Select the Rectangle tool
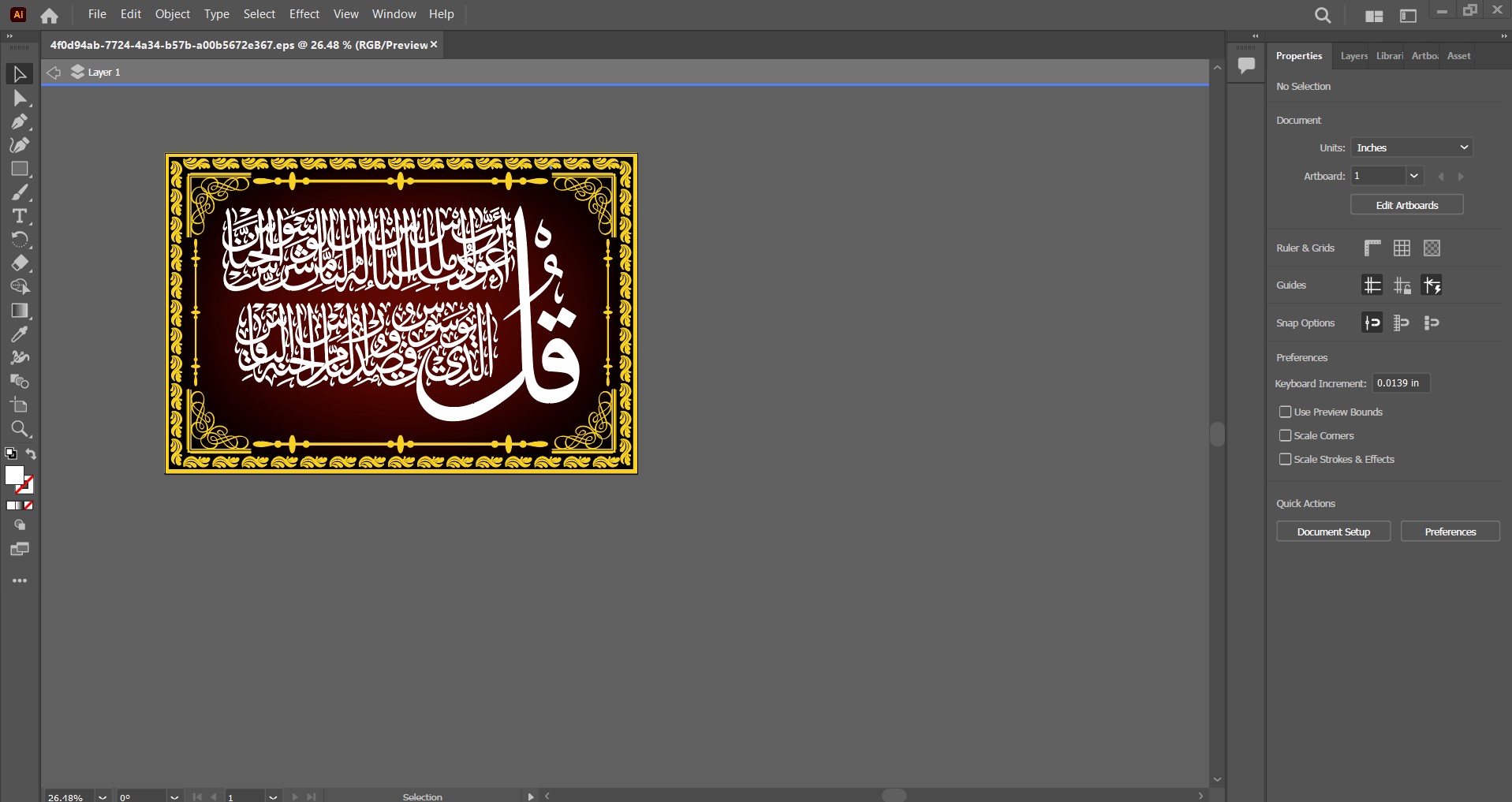The height and width of the screenshot is (802, 1512). point(20,169)
